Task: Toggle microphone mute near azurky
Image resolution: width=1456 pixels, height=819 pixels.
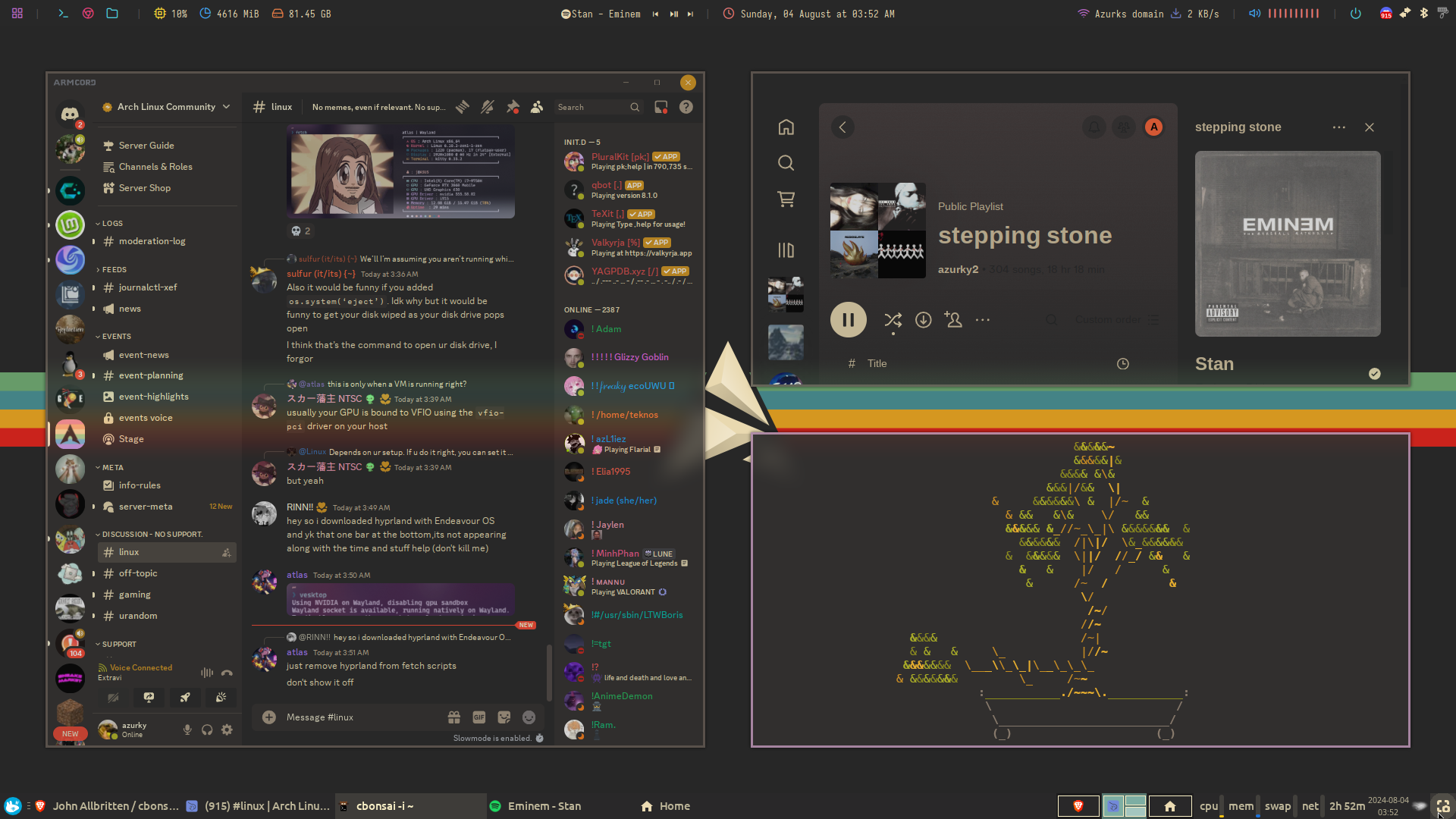Action: click(x=187, y=730)
